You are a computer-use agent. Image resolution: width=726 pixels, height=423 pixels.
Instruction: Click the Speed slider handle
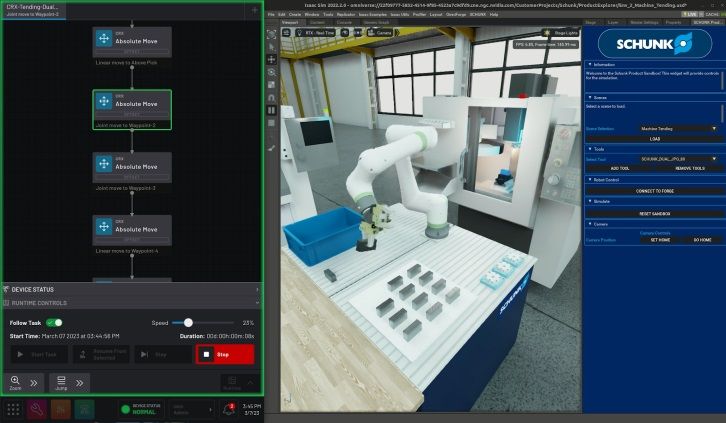tap(188, 323)
